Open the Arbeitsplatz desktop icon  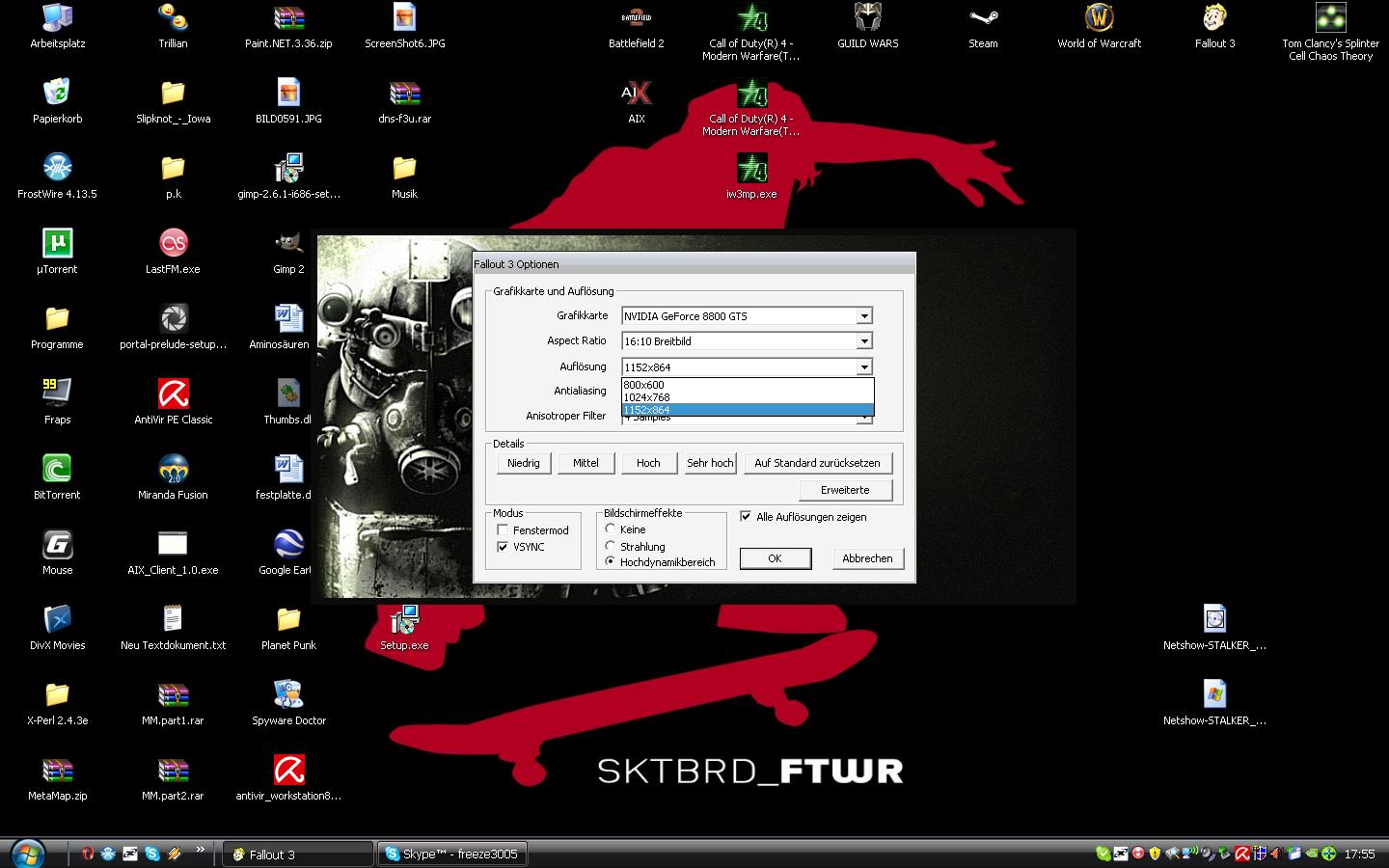pos(57,26)
